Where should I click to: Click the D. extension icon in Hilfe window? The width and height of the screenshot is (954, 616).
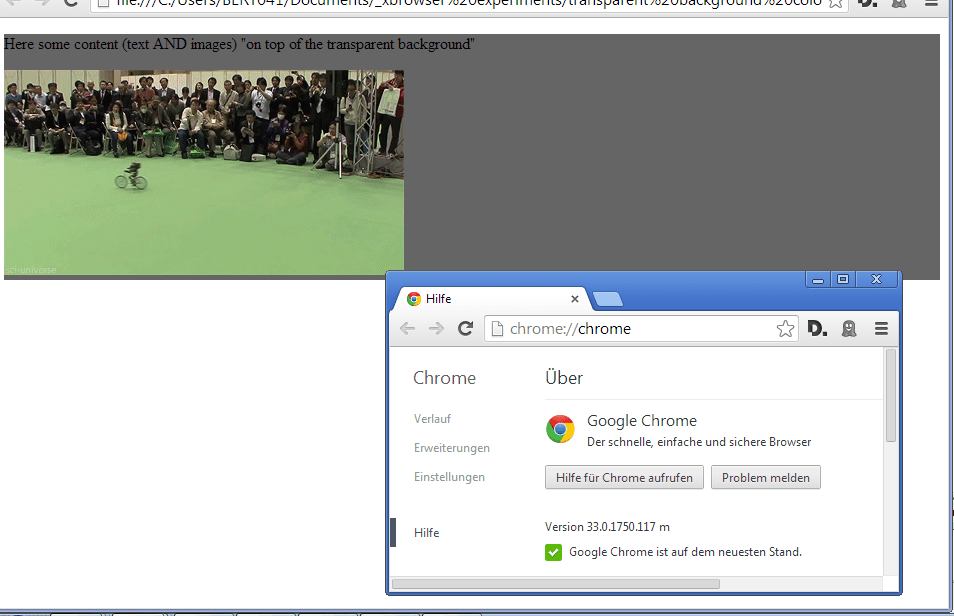[817, 329]
